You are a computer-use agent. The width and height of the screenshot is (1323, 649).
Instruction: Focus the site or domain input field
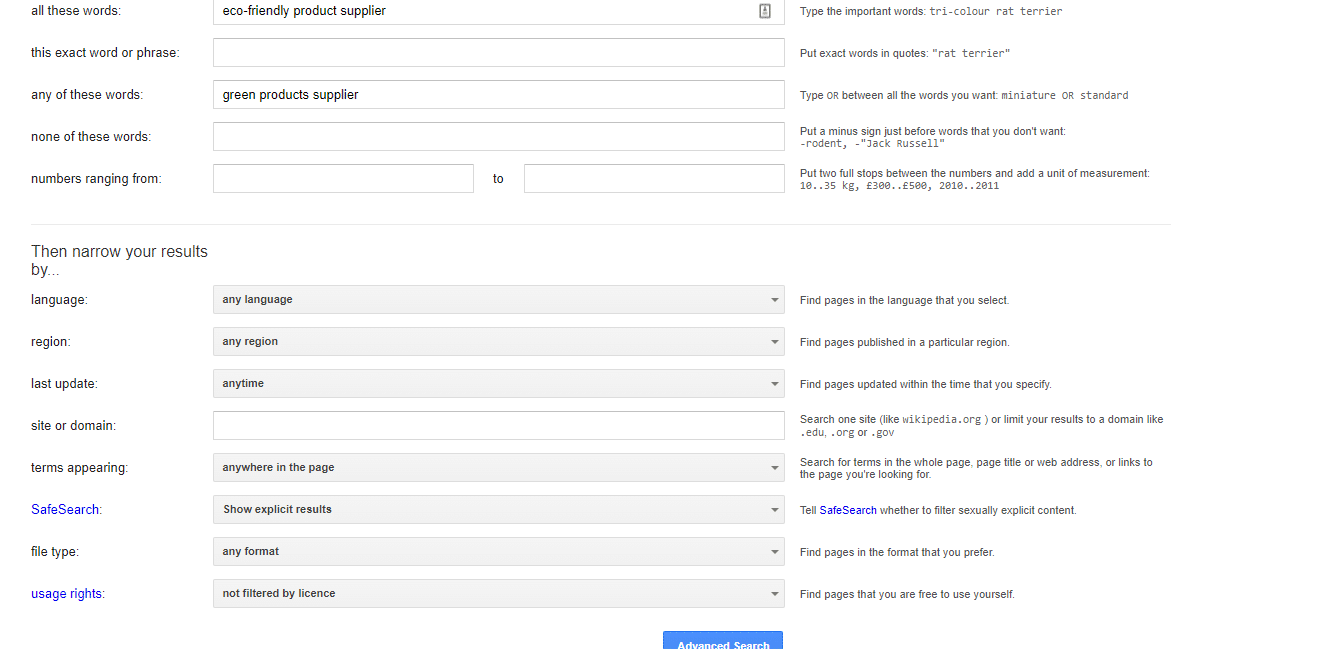pyautogui.click(x=498, y=426)
